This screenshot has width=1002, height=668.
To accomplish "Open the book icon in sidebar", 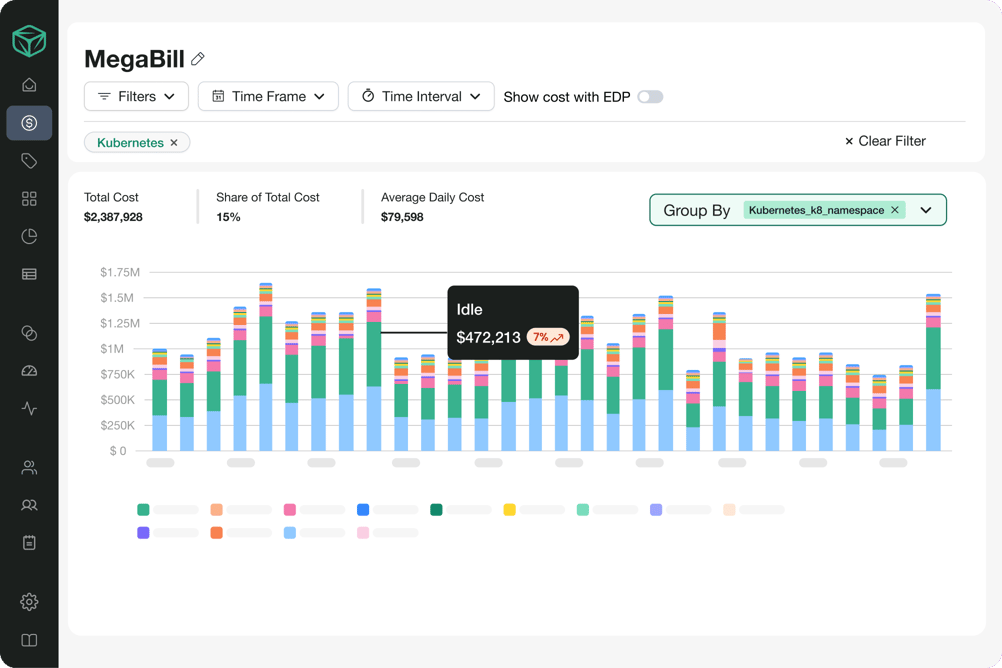I will (x=29, y=640).
